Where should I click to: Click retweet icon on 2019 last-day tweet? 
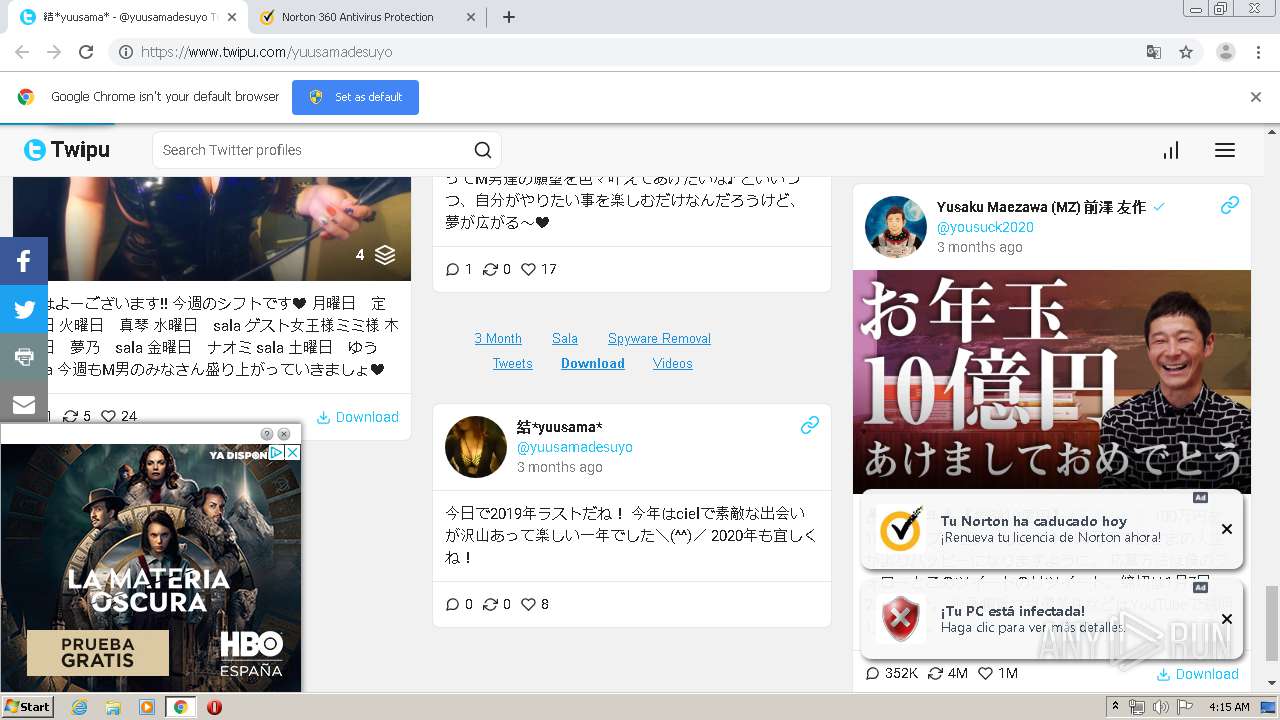(490, 604)
